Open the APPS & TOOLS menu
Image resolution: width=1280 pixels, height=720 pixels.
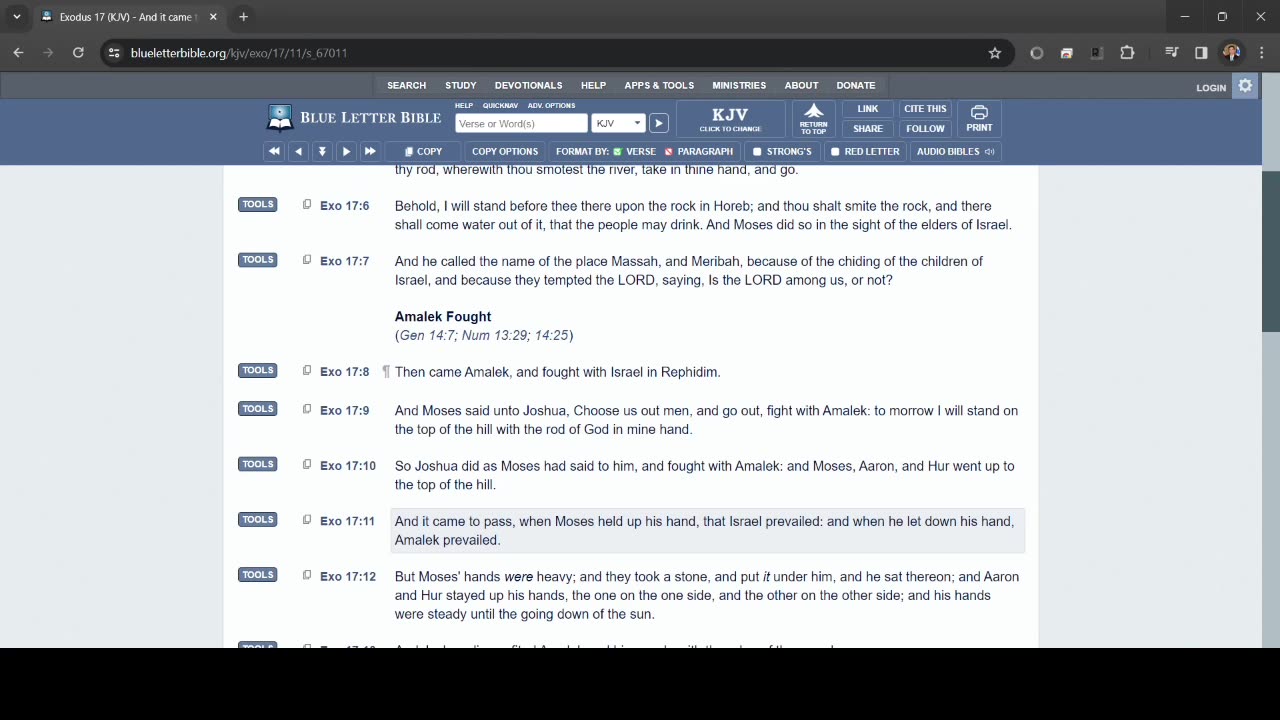point(659,86)
